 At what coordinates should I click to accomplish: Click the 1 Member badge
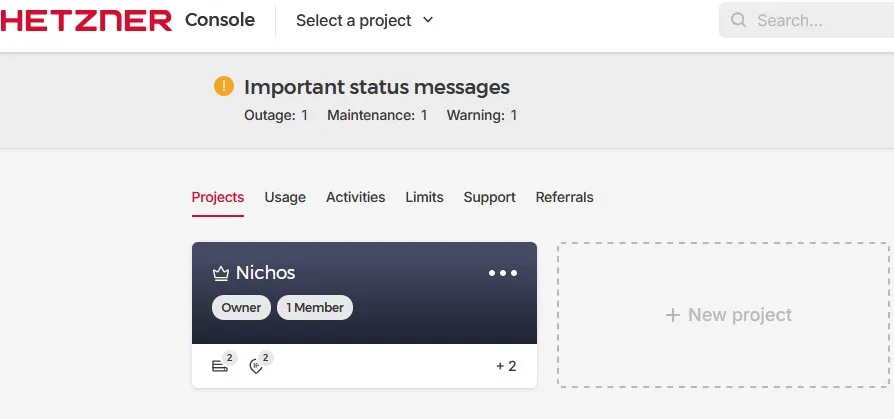315,308
